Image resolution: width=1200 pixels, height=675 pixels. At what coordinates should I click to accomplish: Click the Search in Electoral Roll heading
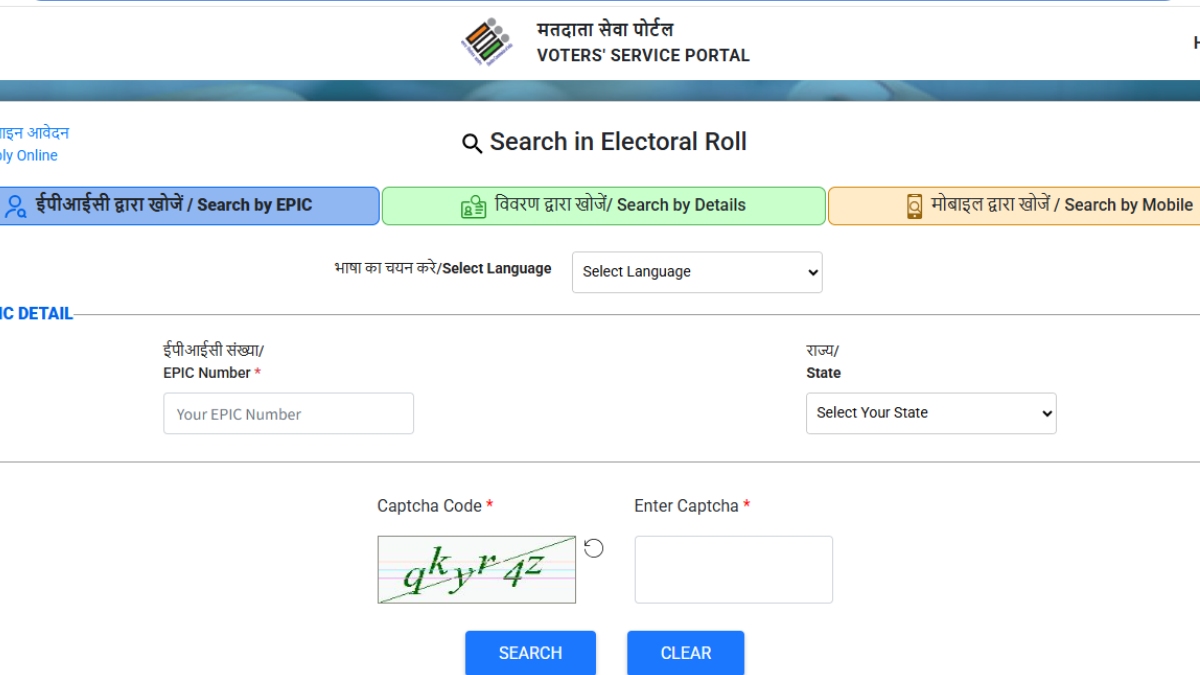coord(618,142)
